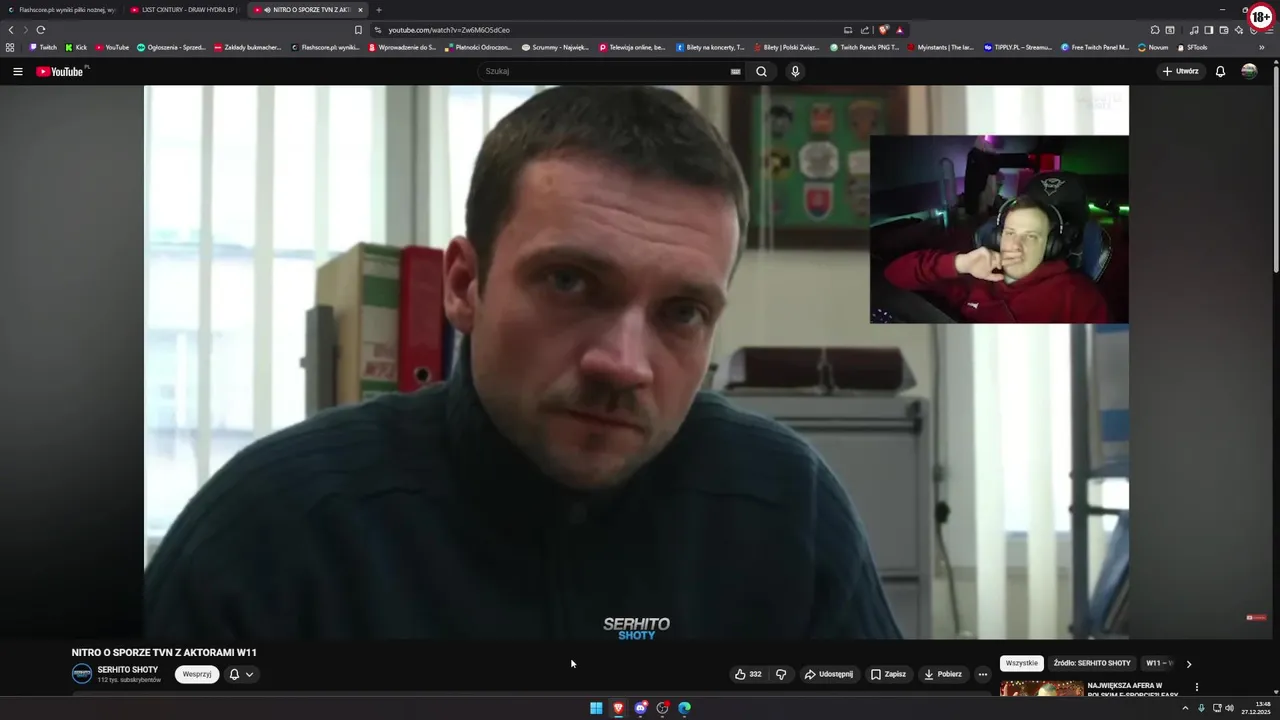Bookmark this page using address bar bookmark icon
Image resolution: width=1280 pixels, height=720 pixels.
358,30
